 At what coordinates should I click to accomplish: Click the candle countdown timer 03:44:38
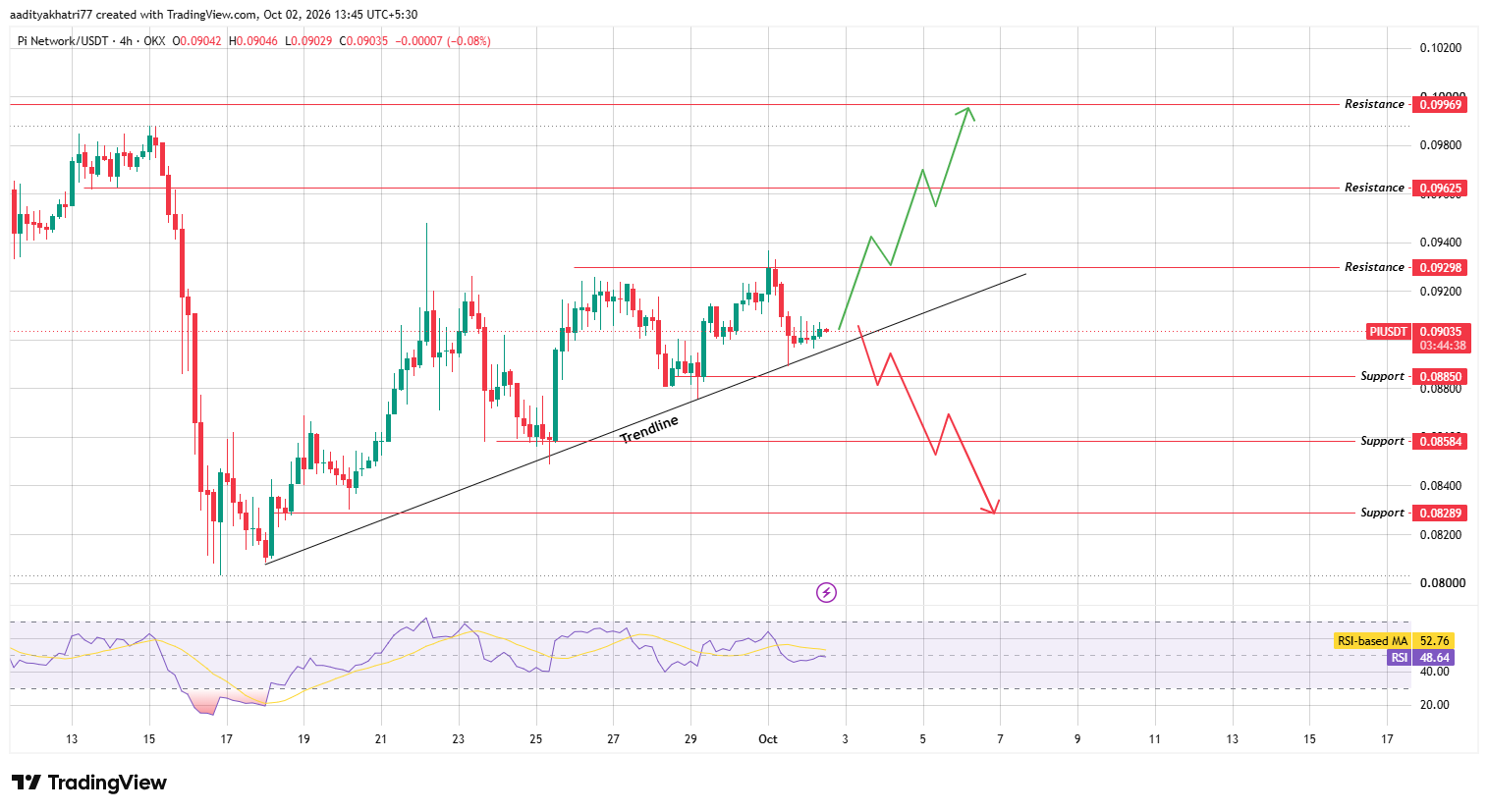[x=1442, y=346]
